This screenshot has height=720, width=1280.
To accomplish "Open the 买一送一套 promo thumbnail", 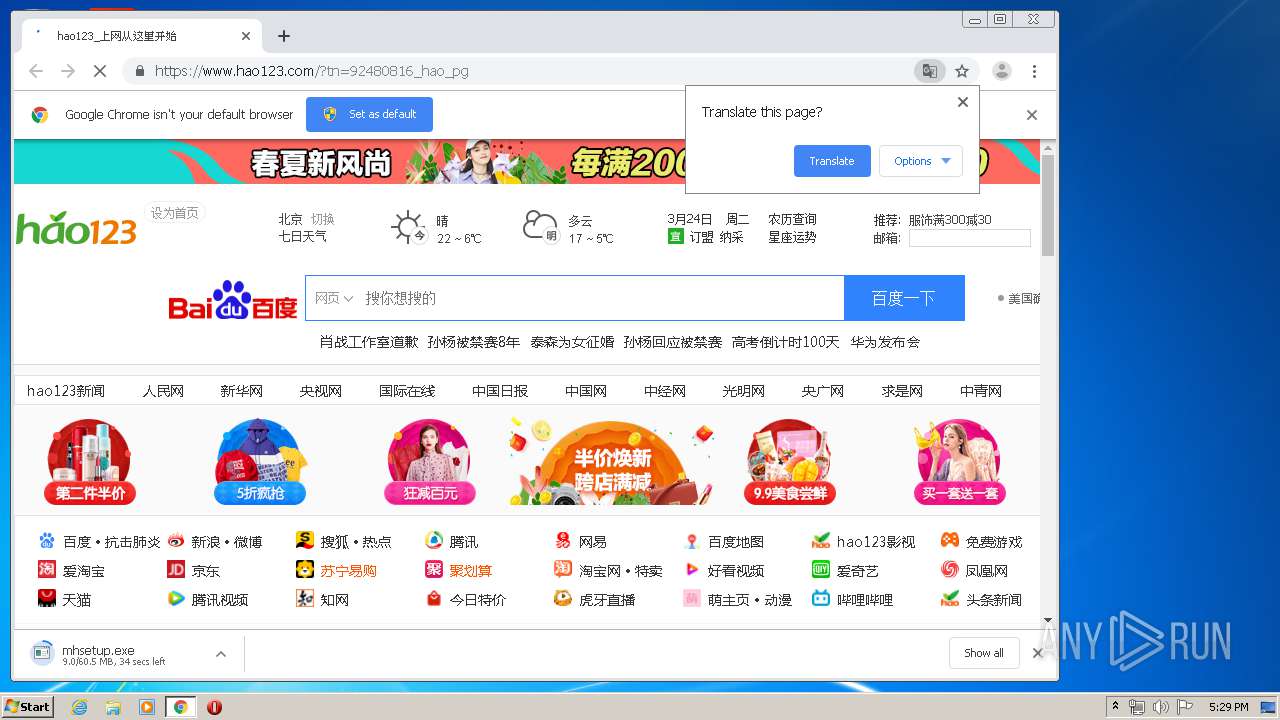I will point(959,462).
